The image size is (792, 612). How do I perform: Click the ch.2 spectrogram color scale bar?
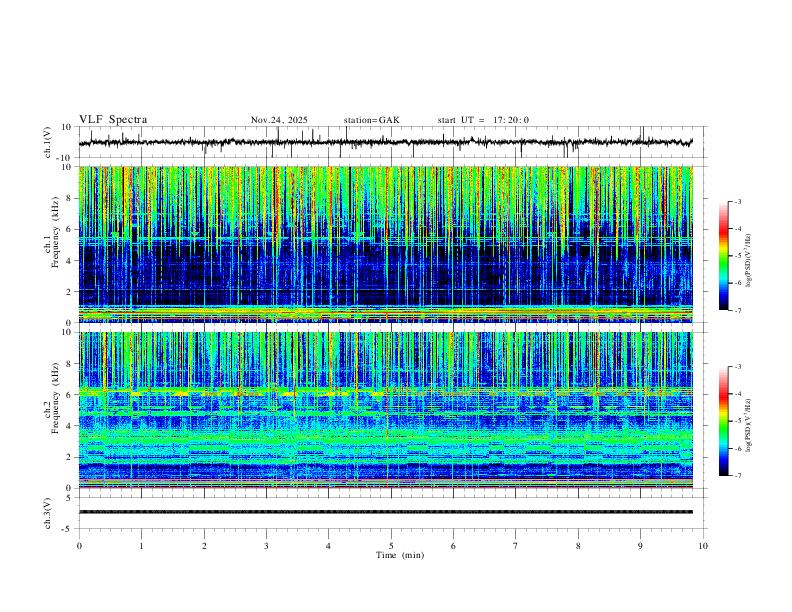(x=723, y=421)
